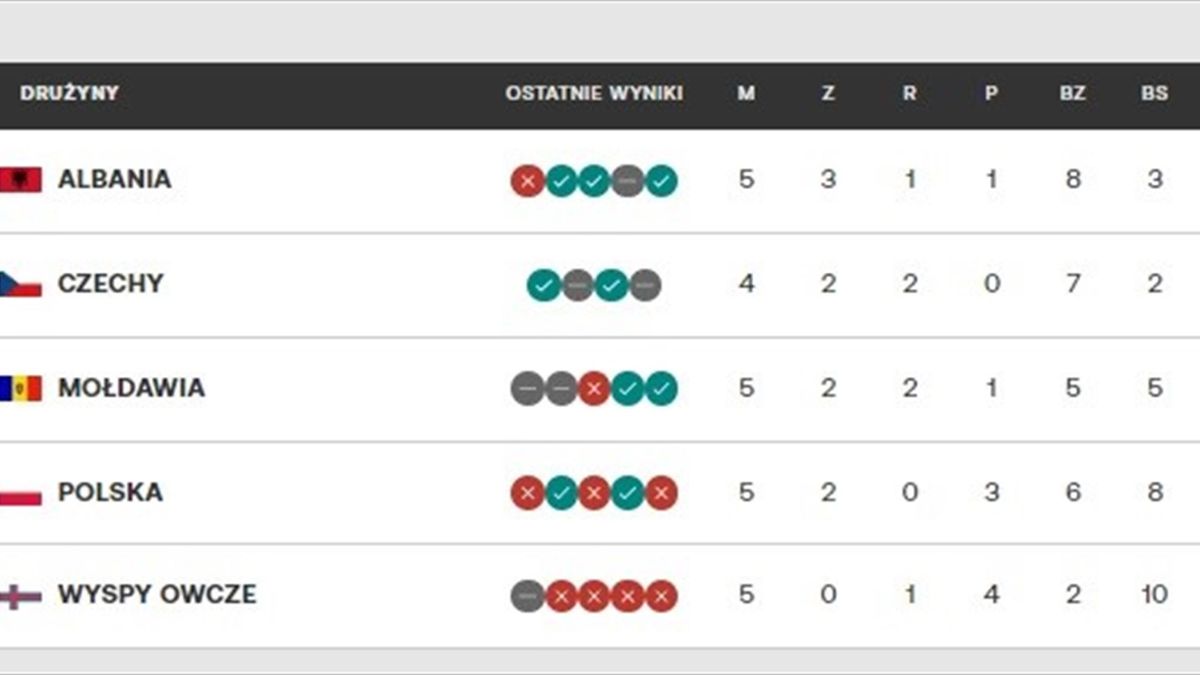Click Czechy's first green win icon
The height and width of the screenshot is (675, 1200).
pyautogui.click(x=543, y=286)
